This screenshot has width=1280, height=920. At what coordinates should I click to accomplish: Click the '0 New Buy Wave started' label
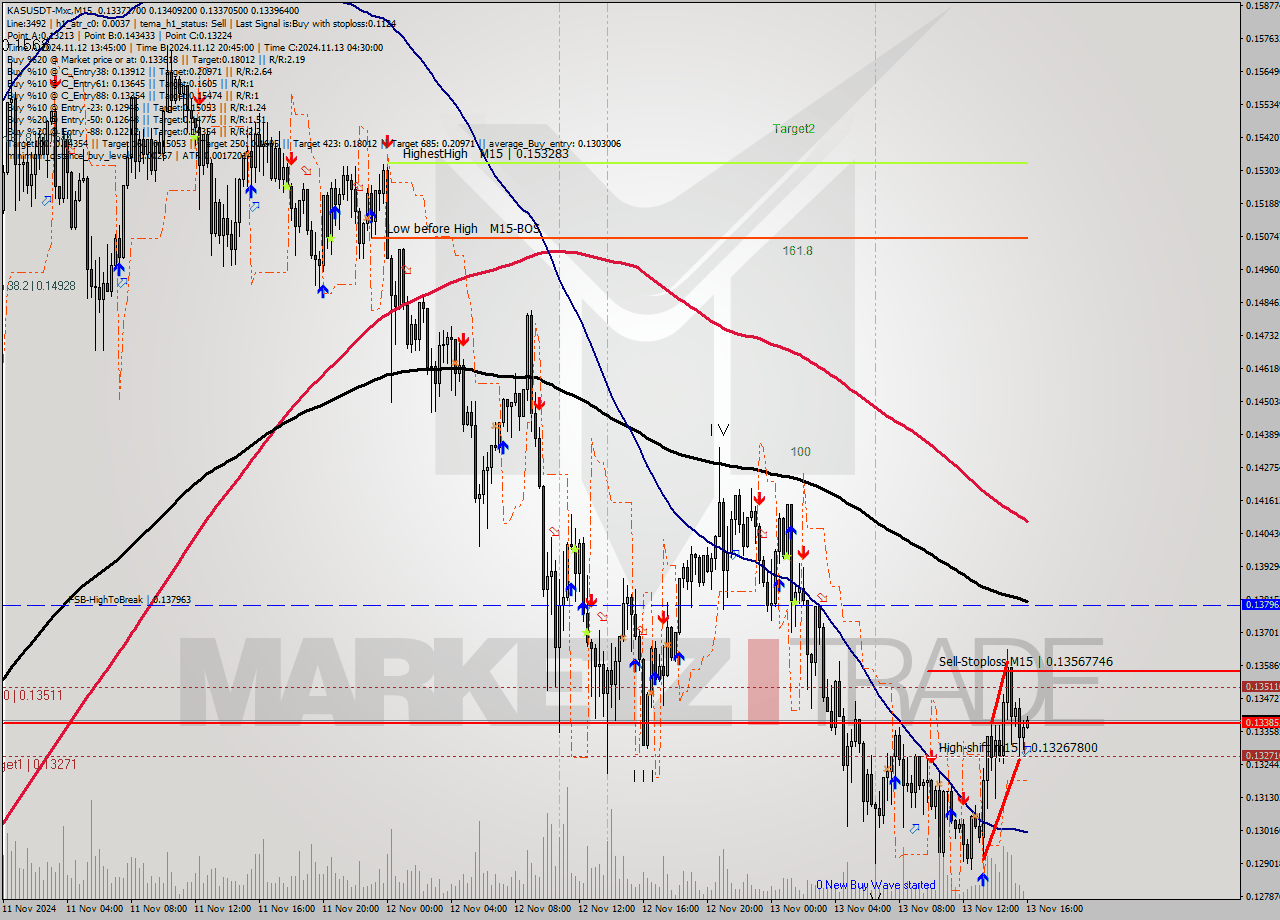click(876, 885)
